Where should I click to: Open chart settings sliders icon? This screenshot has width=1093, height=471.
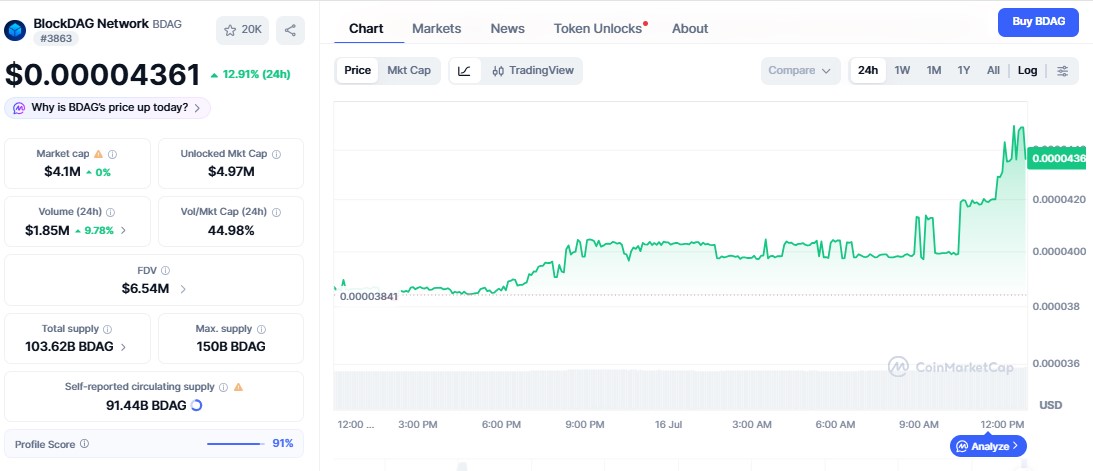(1062, 70)
